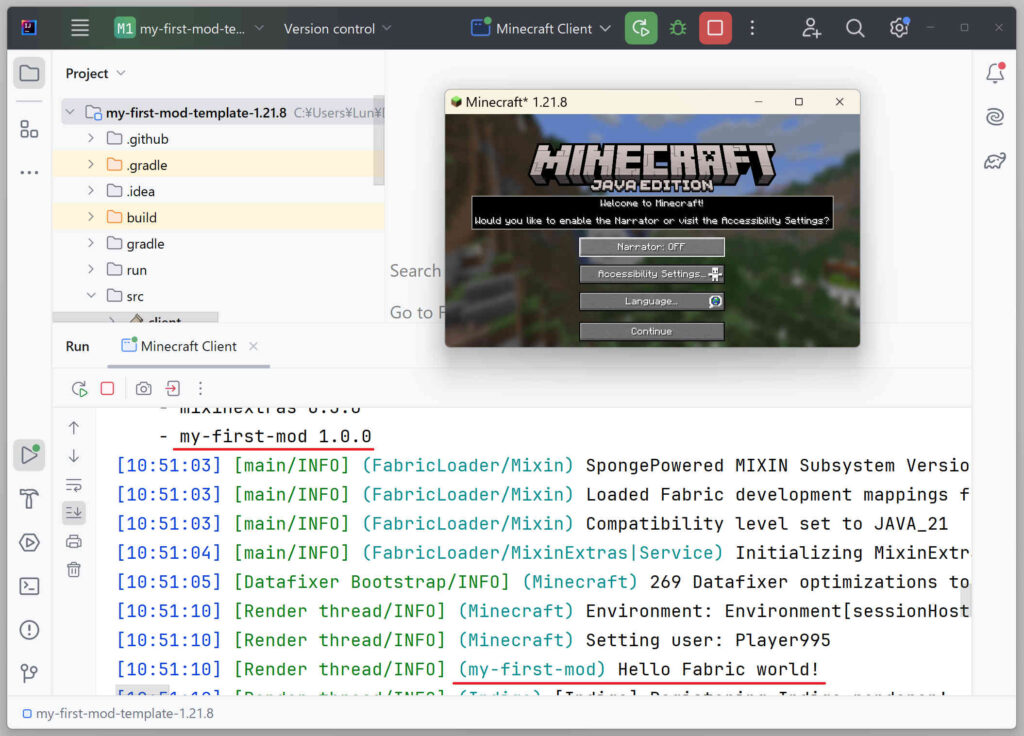Image resolution: width=1024 pixels, height=736 pixels.
Task: Click the Run panel label
Action: (x=77, y=346)
